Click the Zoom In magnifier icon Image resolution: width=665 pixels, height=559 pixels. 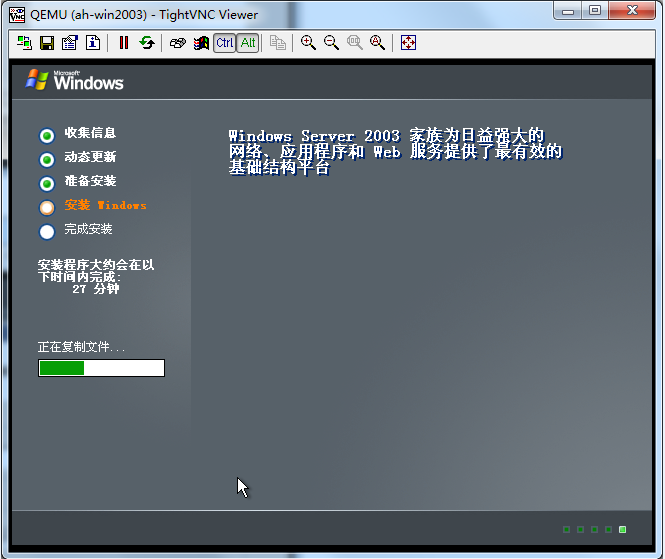[308, 43]
